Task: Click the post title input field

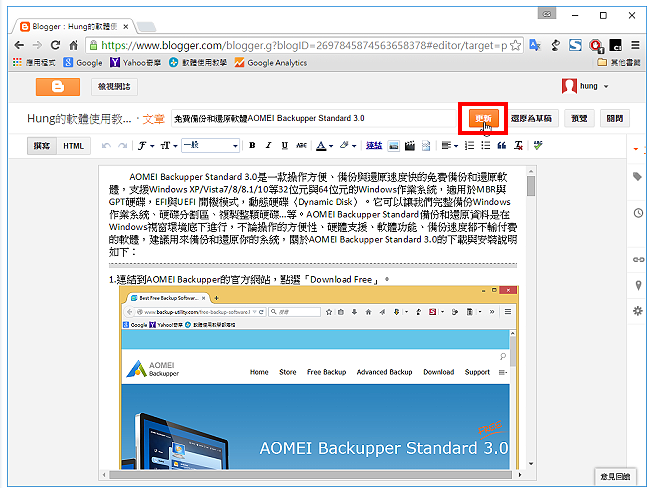Action: 313,118
